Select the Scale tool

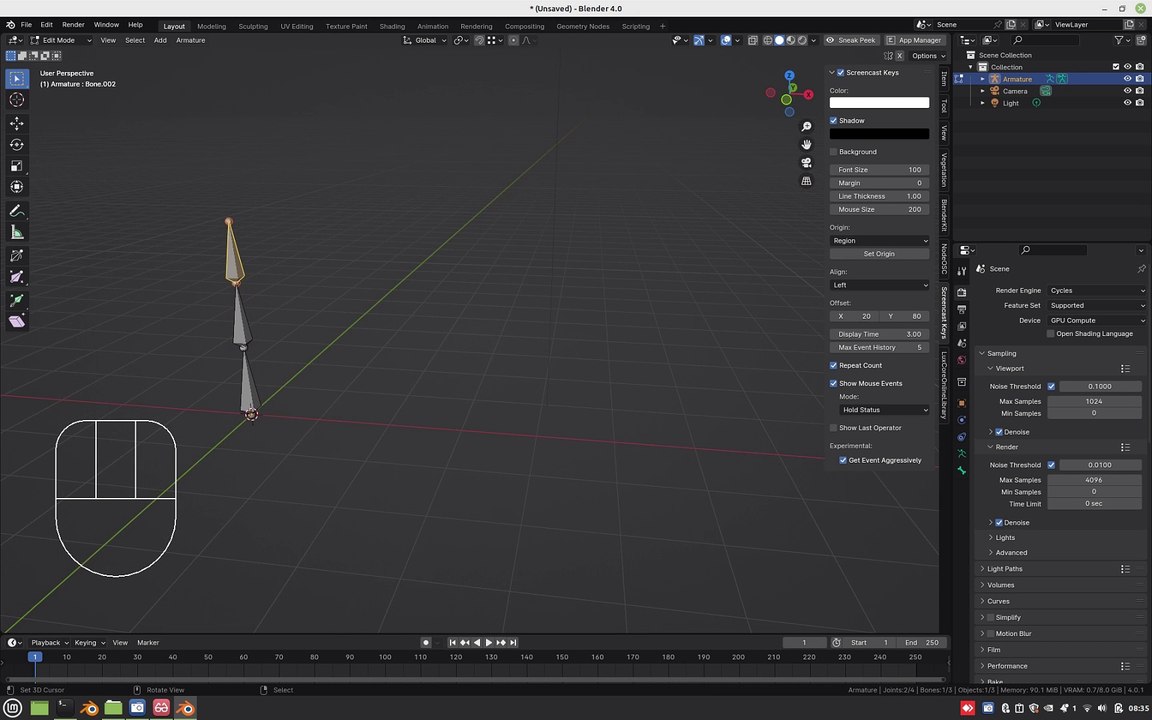[17, 166]
